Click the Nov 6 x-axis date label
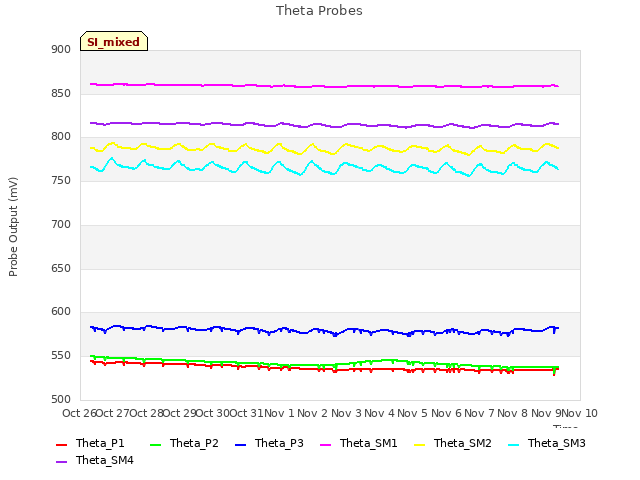Viewport: 640px width, 480px height. tap(446, 413)
